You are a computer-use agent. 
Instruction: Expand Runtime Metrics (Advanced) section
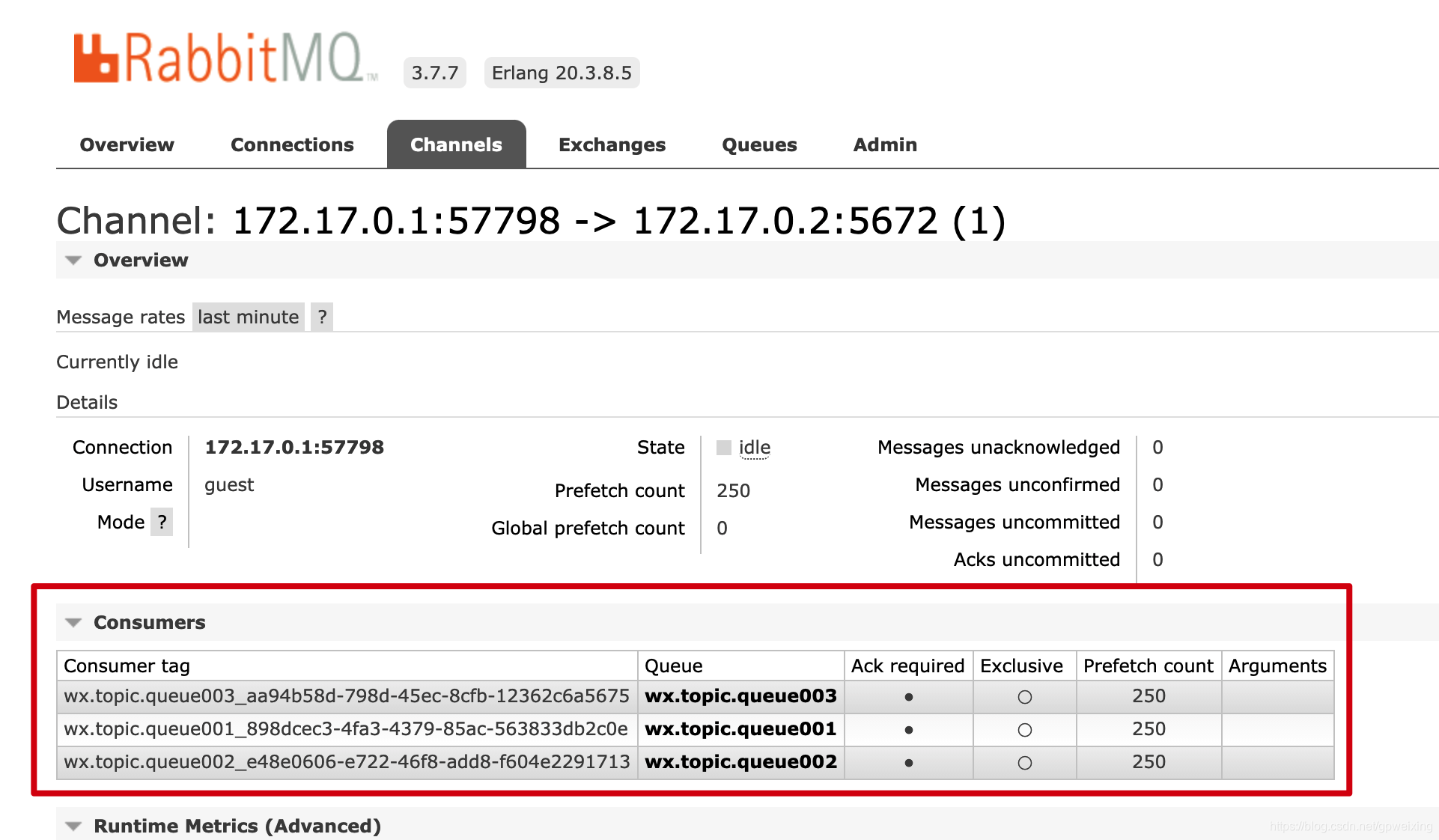237,826
